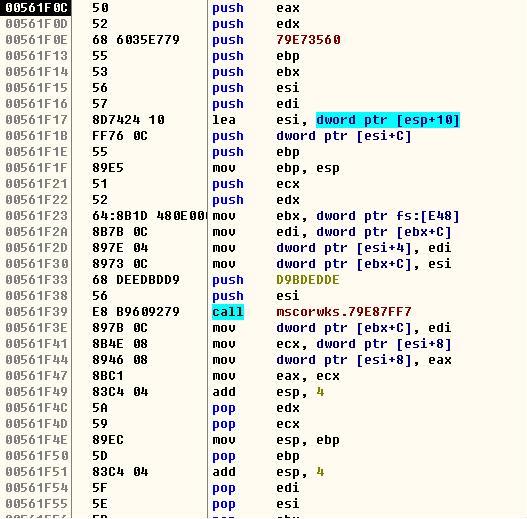
Task: Select hex bytes 8B7B 0C
Action: 120,232
